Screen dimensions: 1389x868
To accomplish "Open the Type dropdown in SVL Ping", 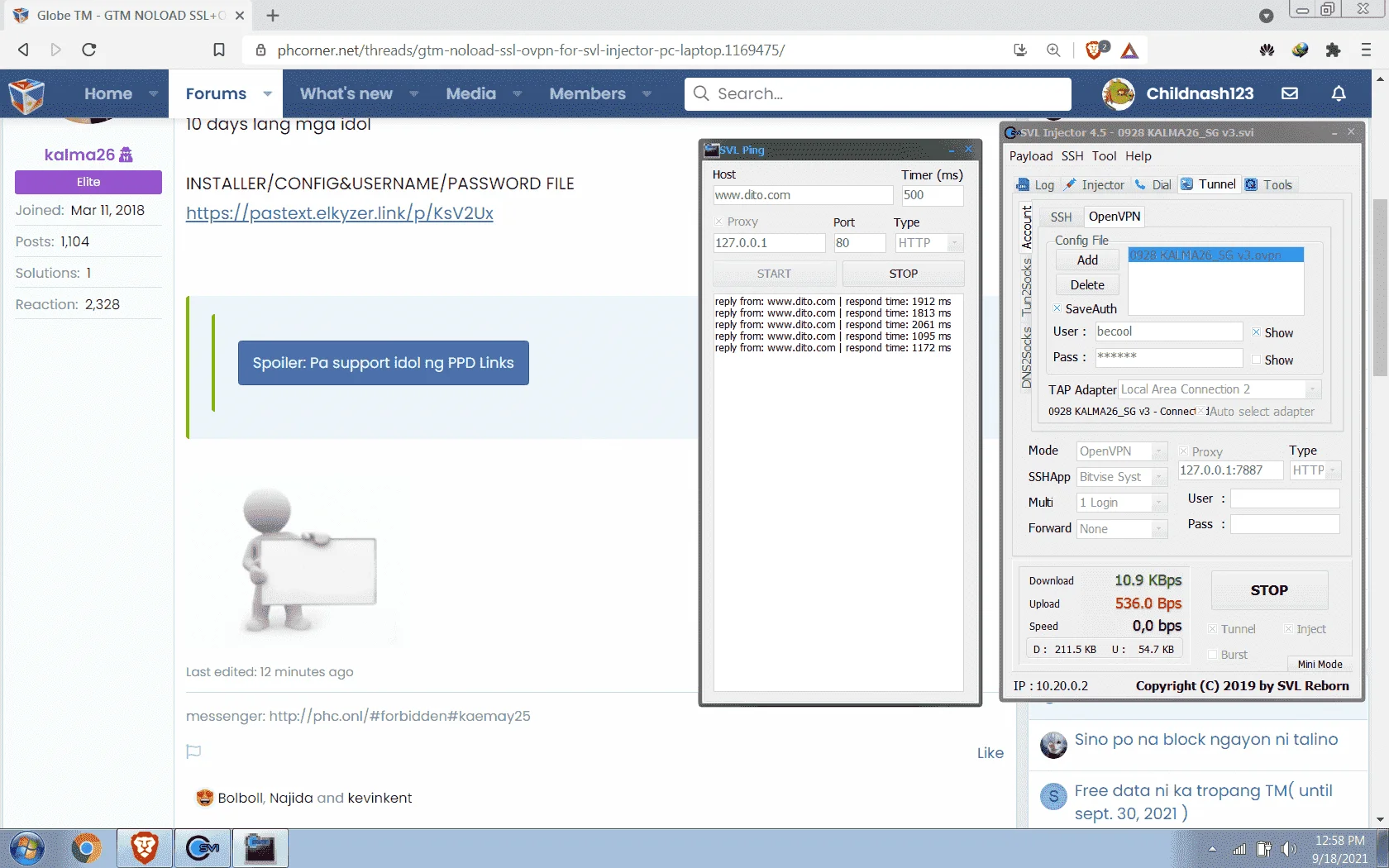I will [x=955, y=243].
